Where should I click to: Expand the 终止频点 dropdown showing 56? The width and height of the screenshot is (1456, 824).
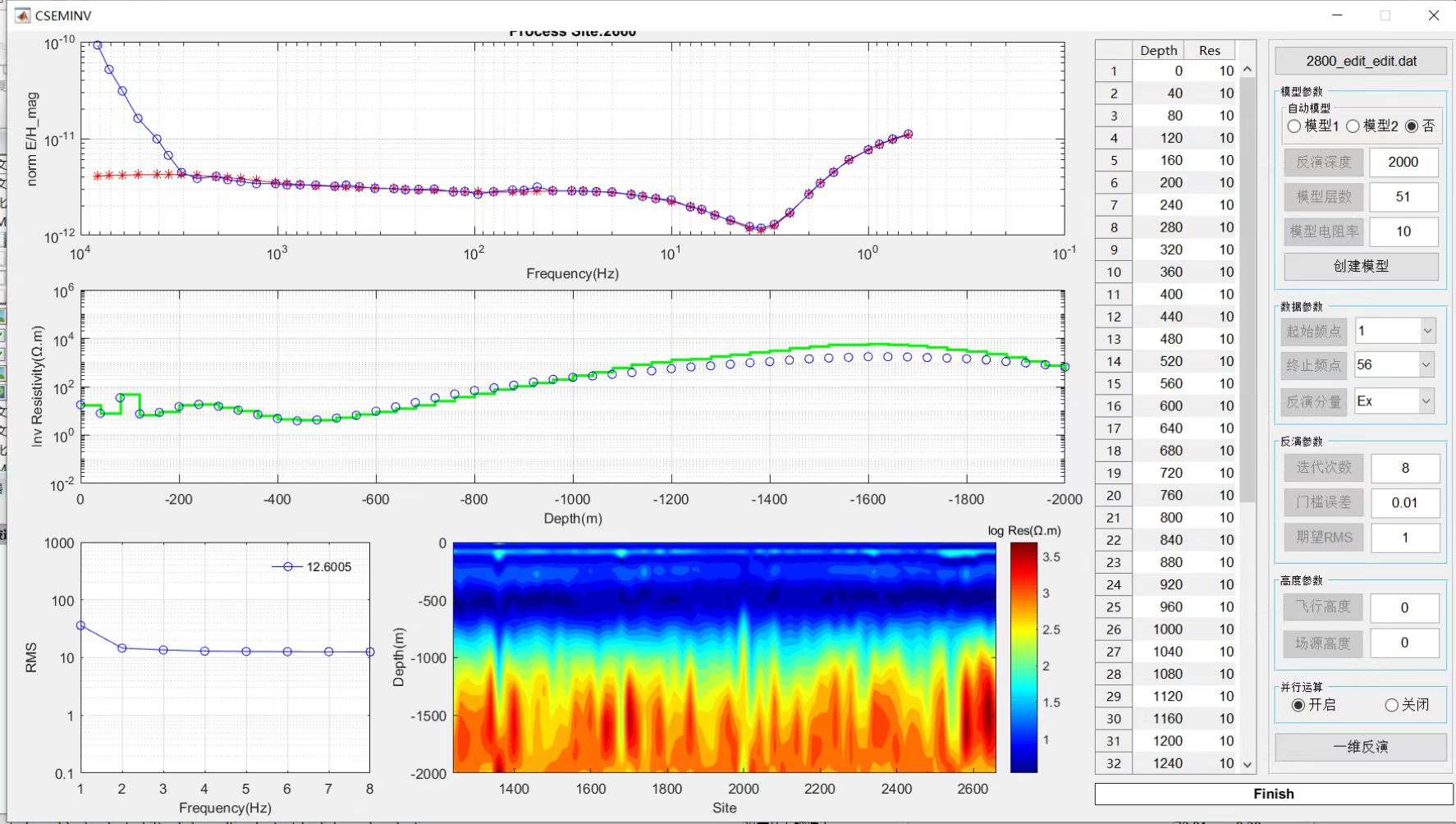[1426, 364]
